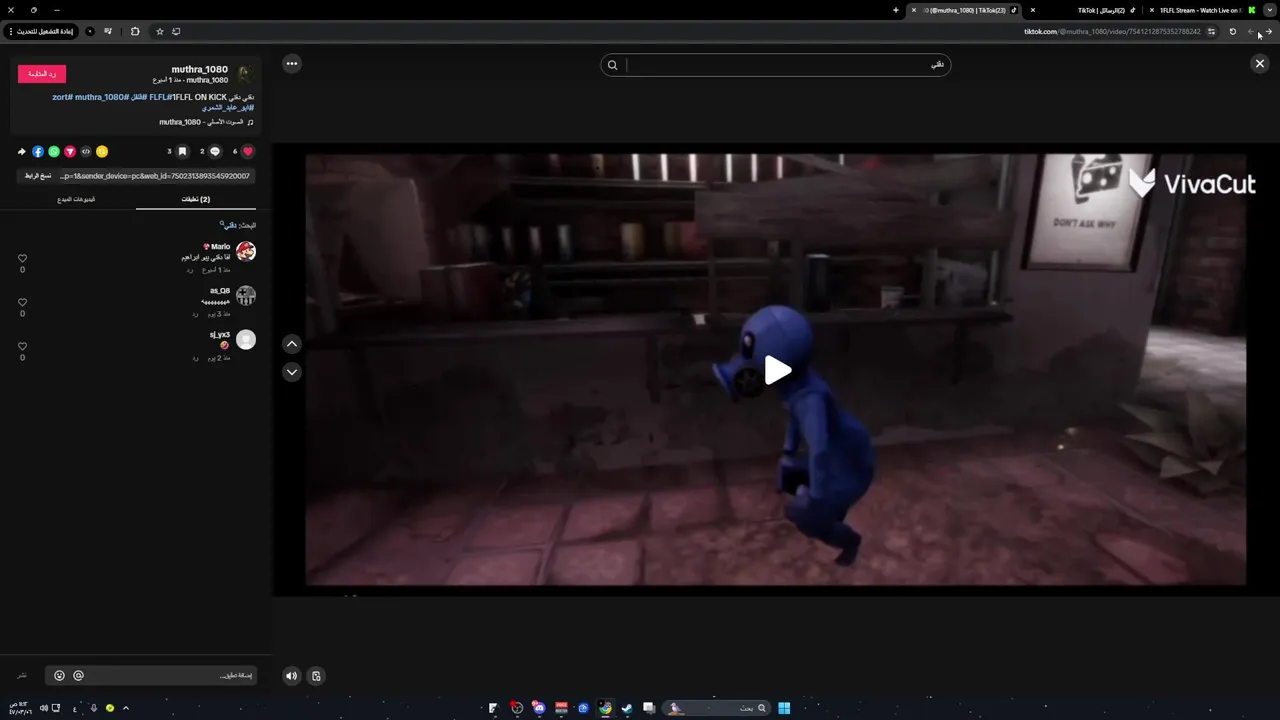Open the embed code icon
1280x720 pixels.
pos(86,152)
